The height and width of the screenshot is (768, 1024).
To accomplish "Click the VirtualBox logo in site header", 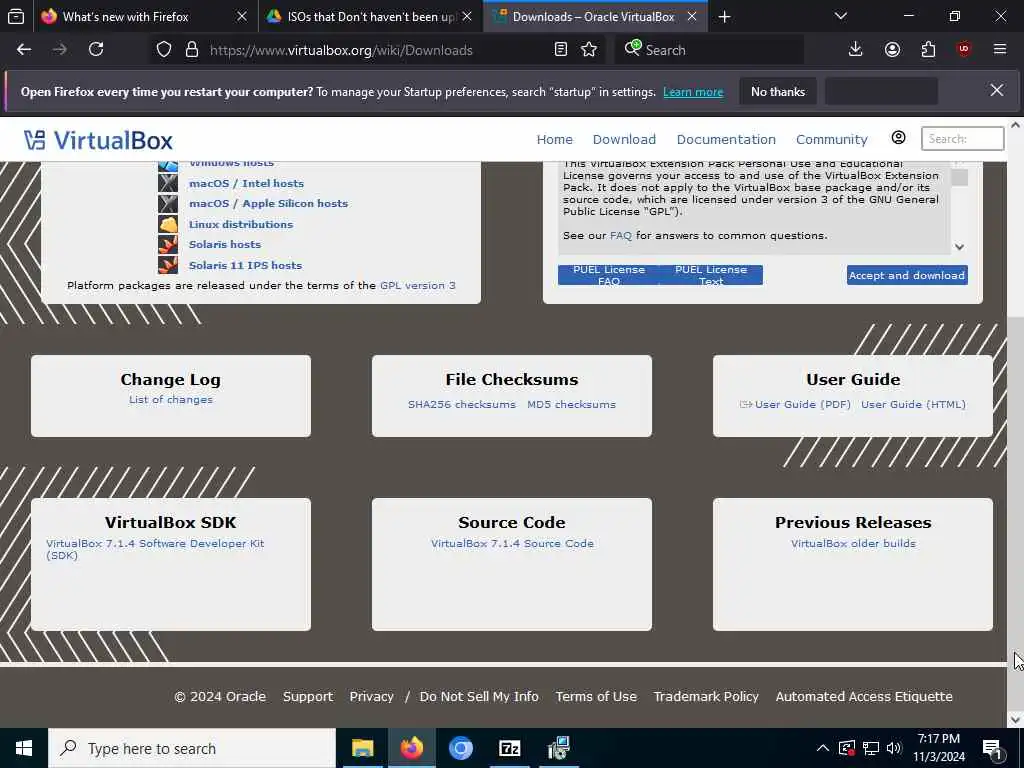I will tap(99, 140).
